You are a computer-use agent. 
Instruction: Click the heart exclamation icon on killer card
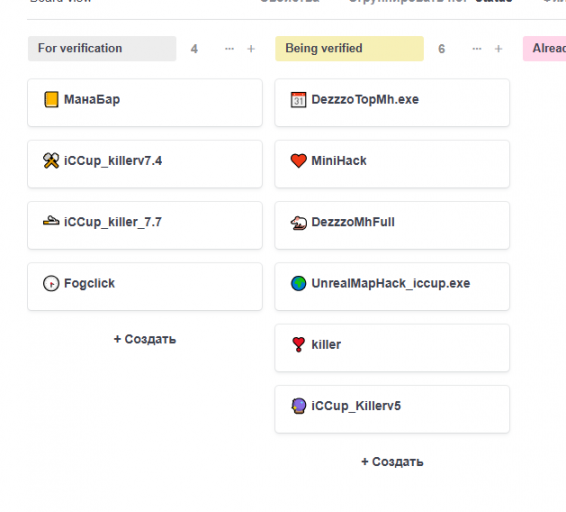pos(299,344)
